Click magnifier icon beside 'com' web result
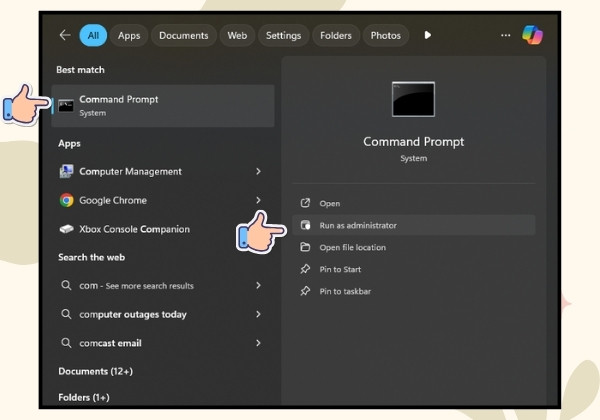 (x=66, y=285)
